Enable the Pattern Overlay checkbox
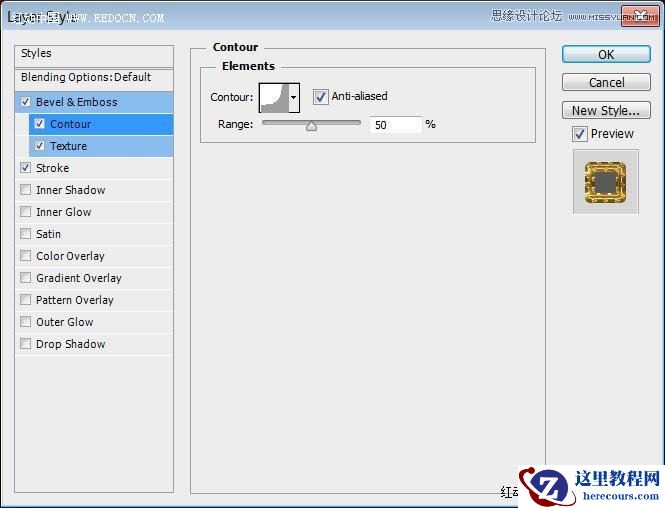The image size is (665, 508). coord(26,300)
